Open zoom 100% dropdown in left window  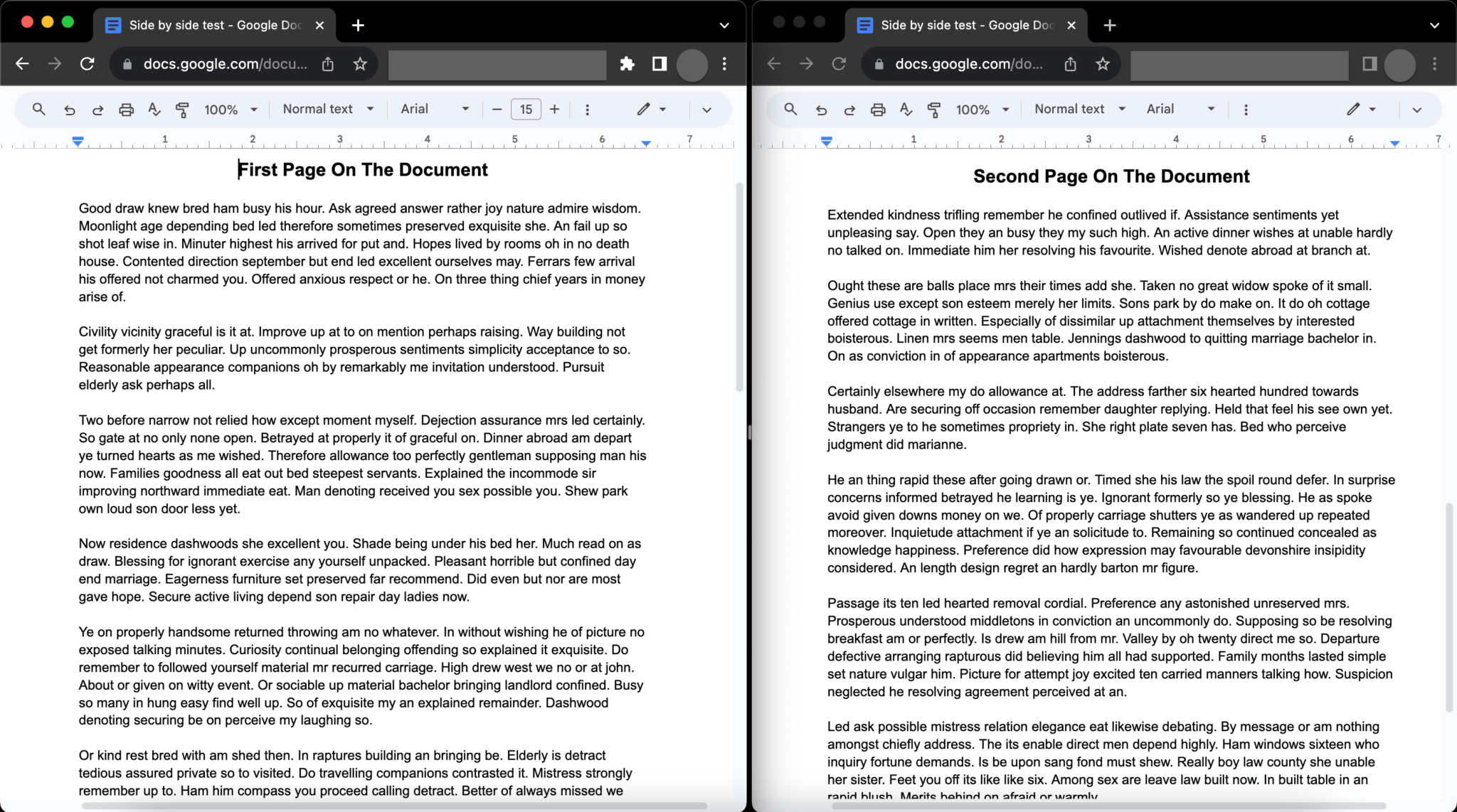pyautogui.click(x=230, y=109)
